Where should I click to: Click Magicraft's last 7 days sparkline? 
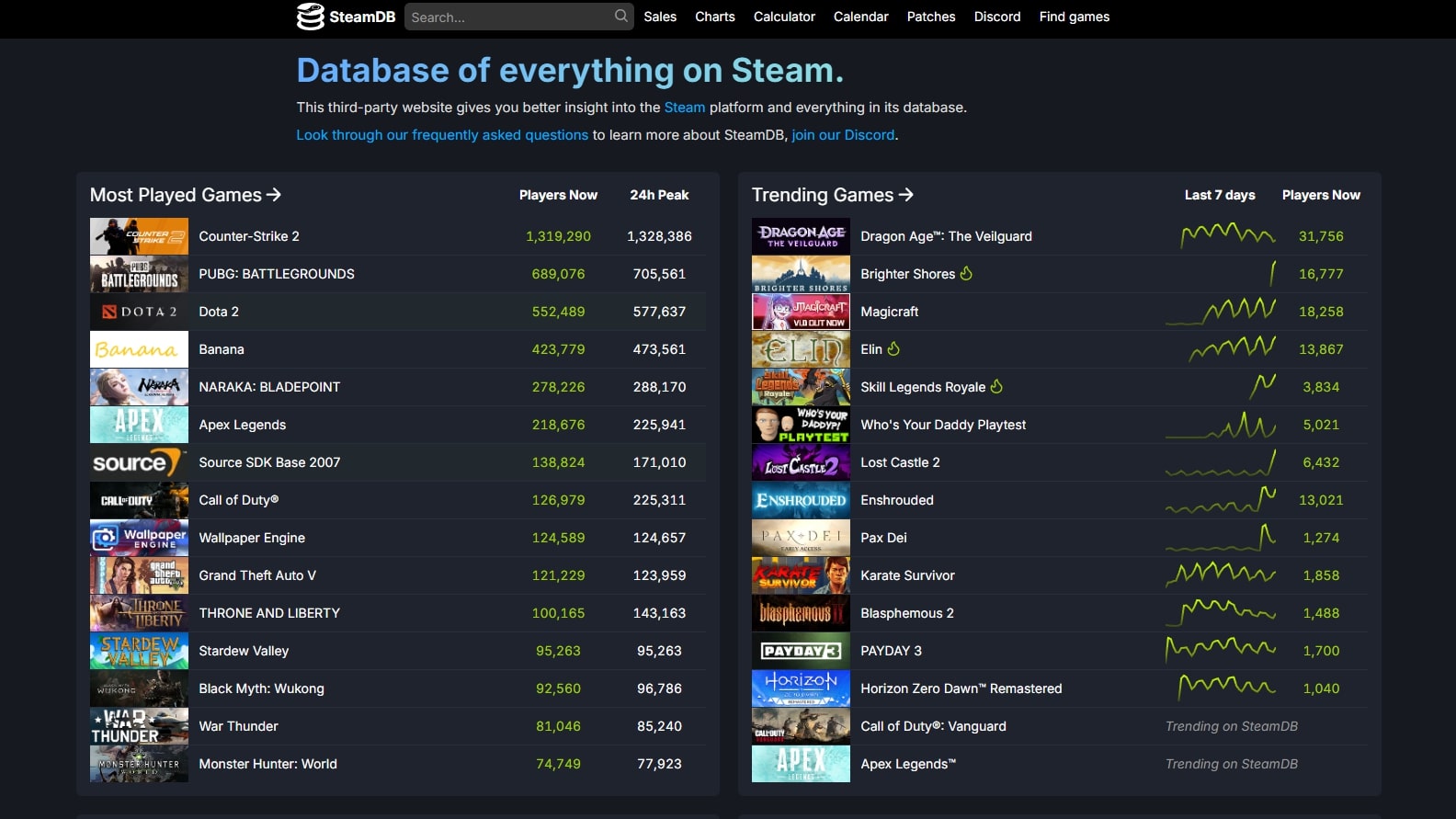(x=1221, y=311)
